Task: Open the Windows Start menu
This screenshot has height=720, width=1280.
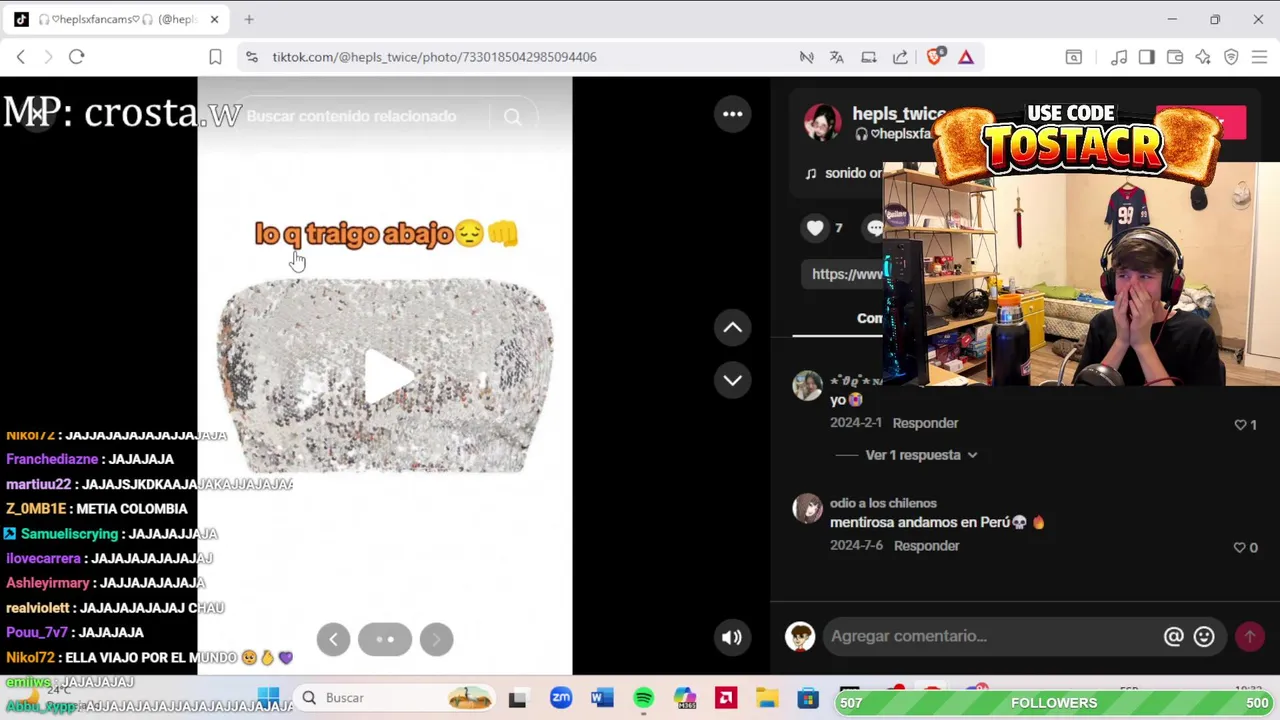Action: point(268,698)
